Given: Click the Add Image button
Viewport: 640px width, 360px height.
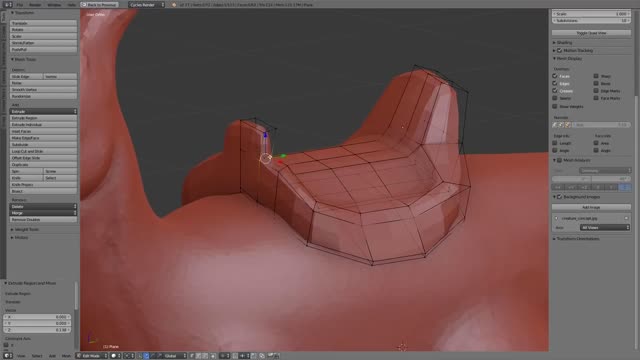Looking at the screenshot, I should pos(591,207).
